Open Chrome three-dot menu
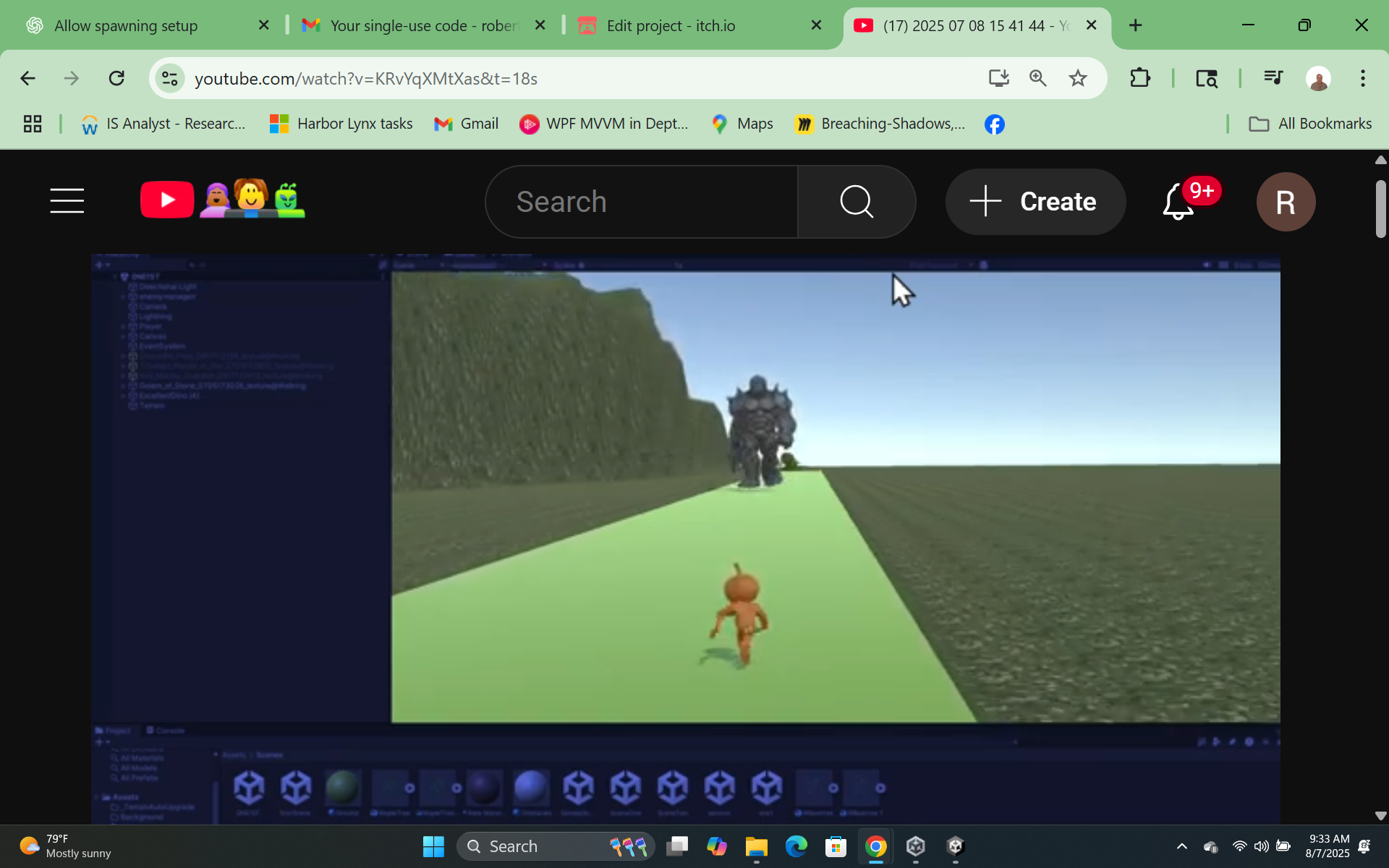The image size is (1389, 868). [1362, 78]
